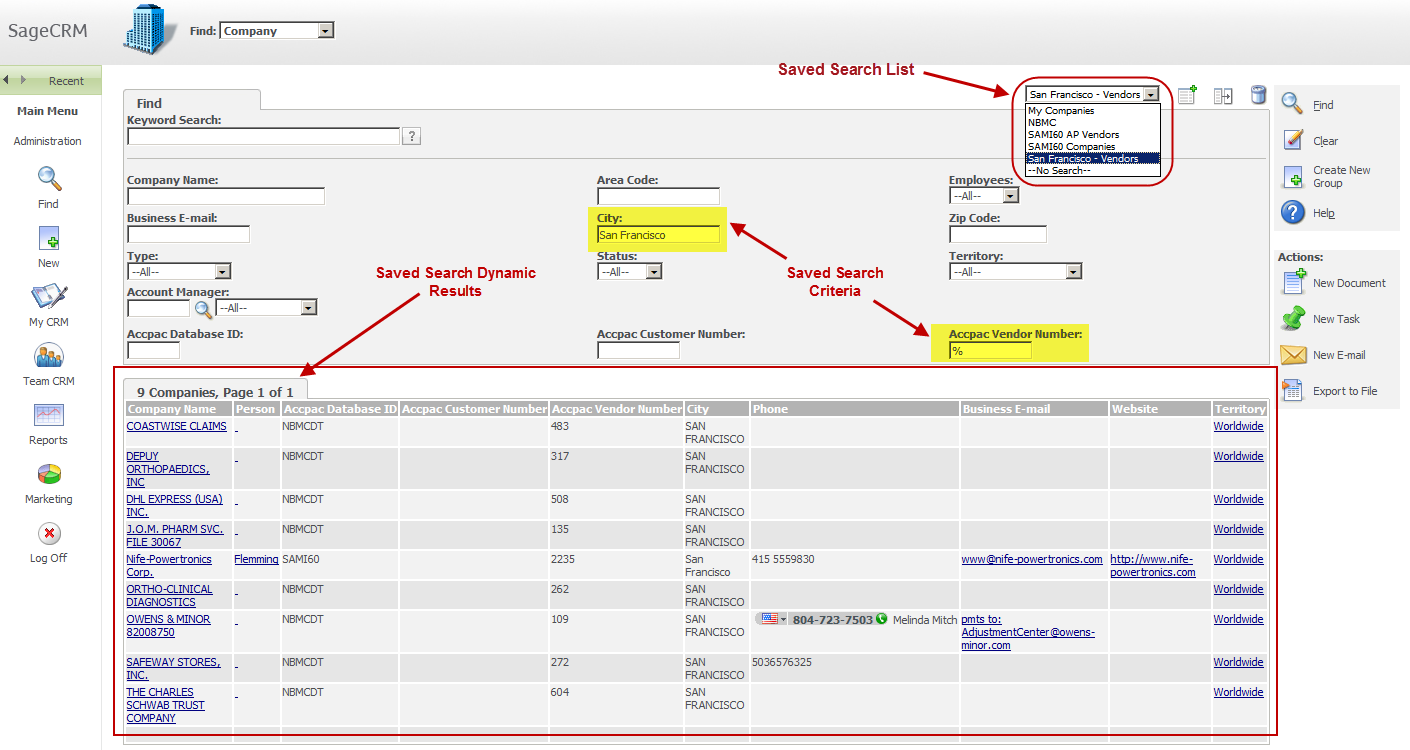Sort by Company Name column header

[171, 409]
